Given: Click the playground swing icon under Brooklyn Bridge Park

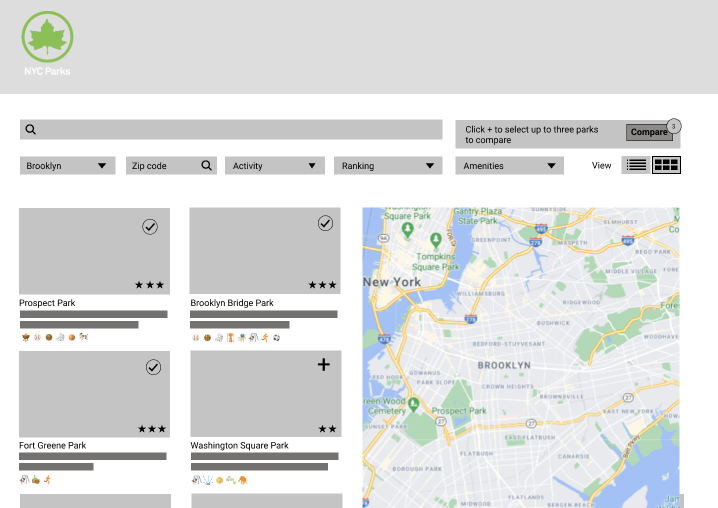Looking at the screenshot, I should tap(253, 338).
